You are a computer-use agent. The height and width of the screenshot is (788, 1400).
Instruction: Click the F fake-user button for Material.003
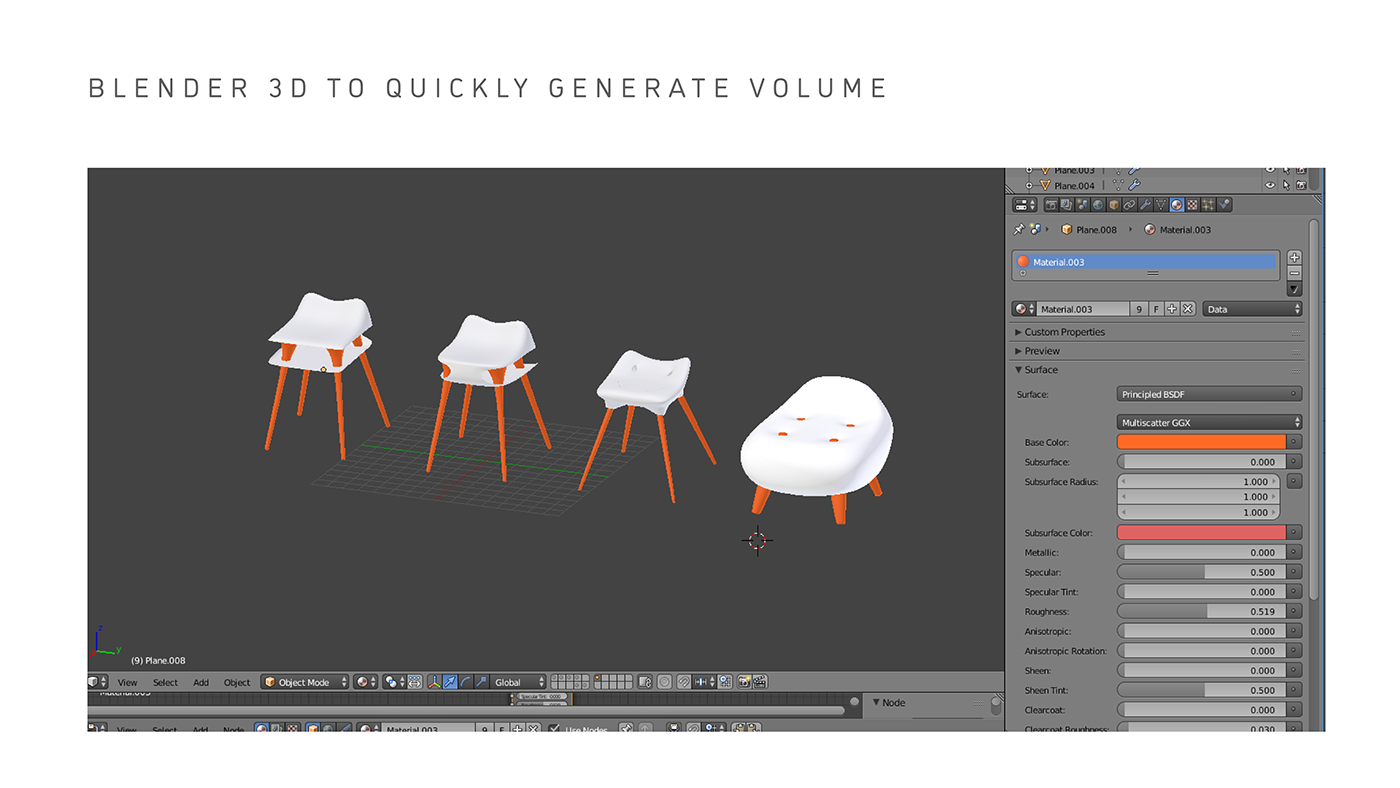click(1155, 308)
